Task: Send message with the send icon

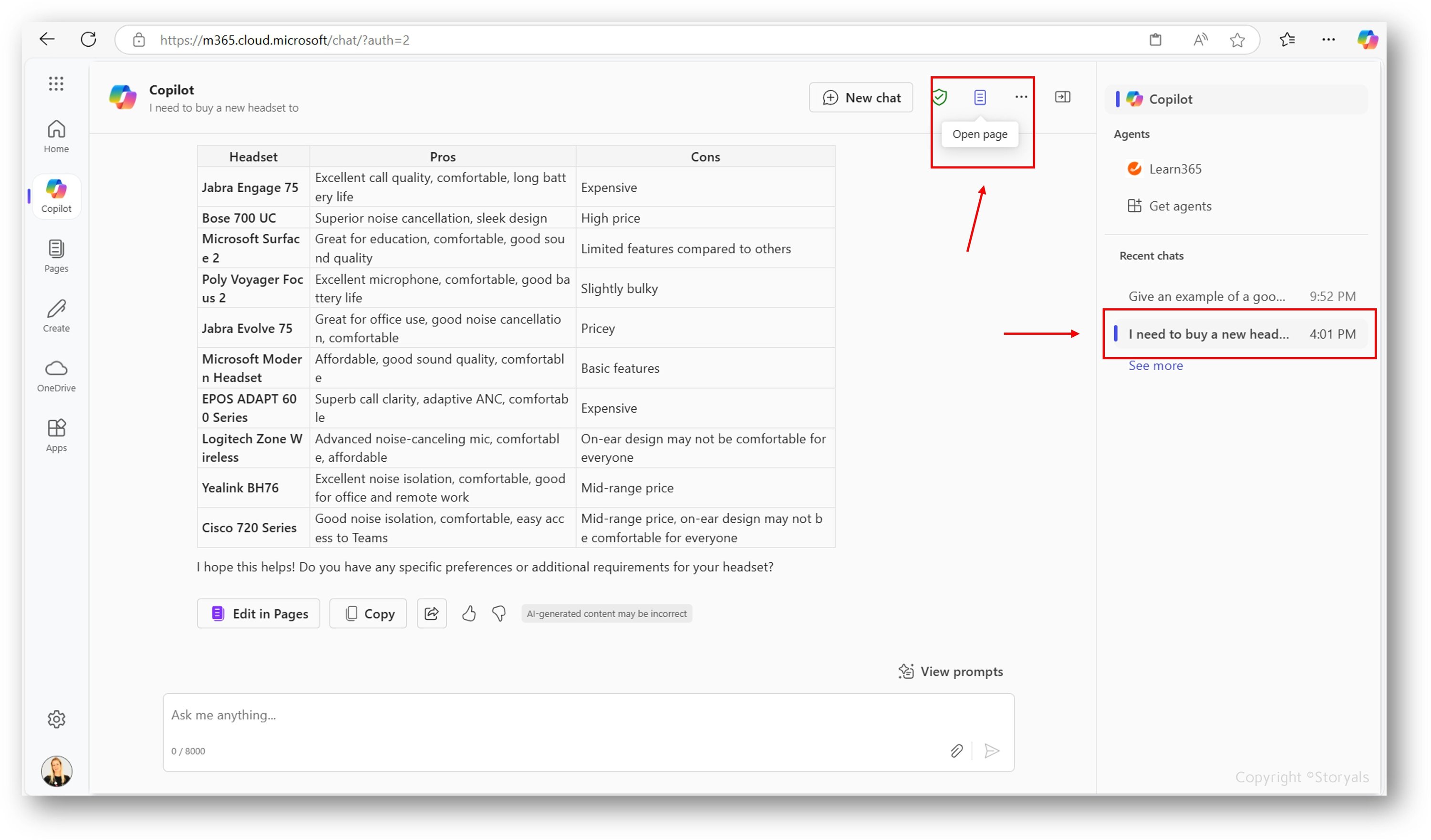Action: tap(992, 751)
